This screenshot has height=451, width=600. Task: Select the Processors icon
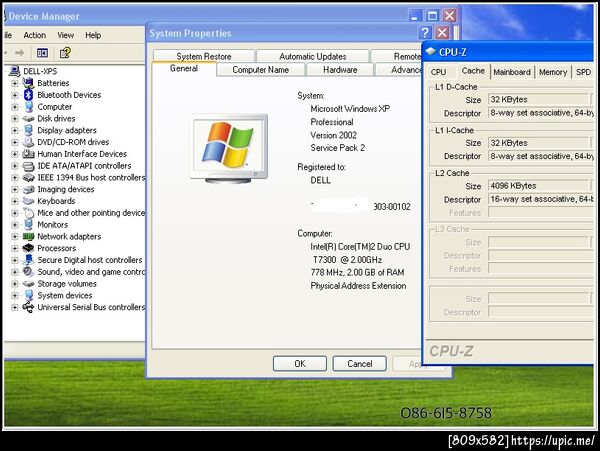(x=28, y=248)
